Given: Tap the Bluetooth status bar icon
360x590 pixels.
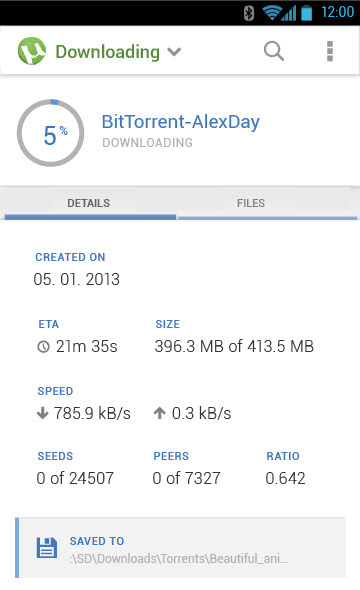Looking at the screenshot, I should pos(249,13).
